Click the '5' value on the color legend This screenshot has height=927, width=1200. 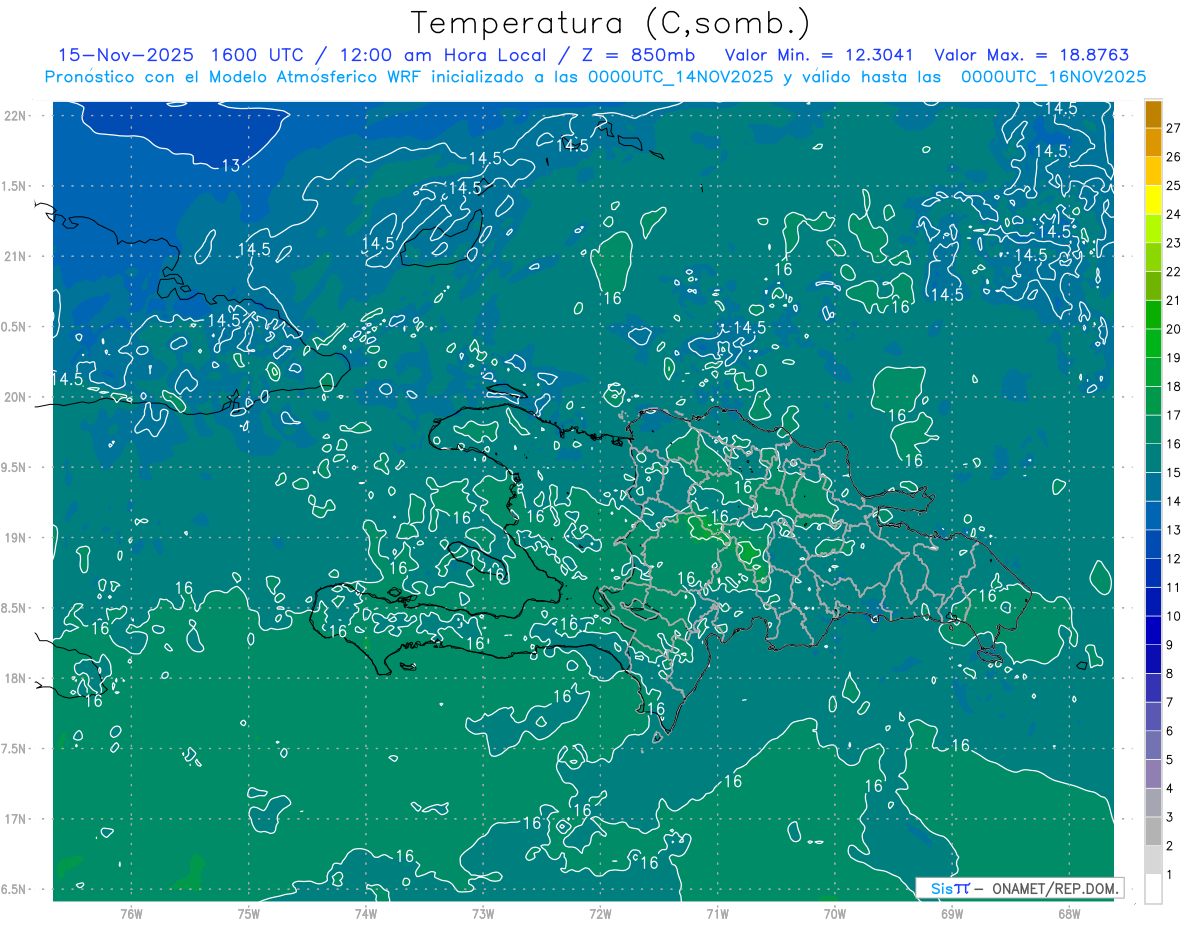tap(1170, 760)
